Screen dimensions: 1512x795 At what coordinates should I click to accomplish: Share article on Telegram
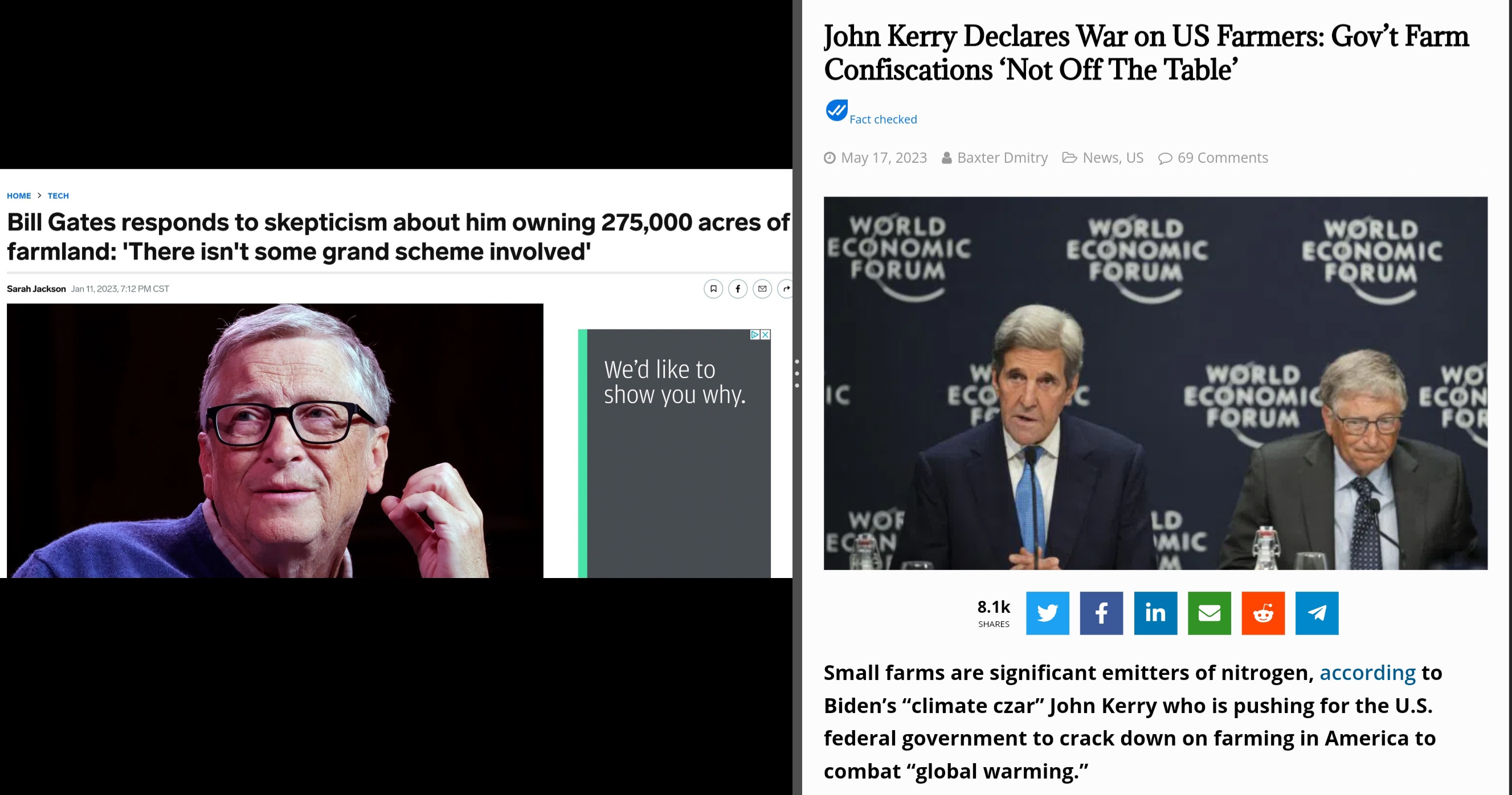click(x=1317, y=613)
